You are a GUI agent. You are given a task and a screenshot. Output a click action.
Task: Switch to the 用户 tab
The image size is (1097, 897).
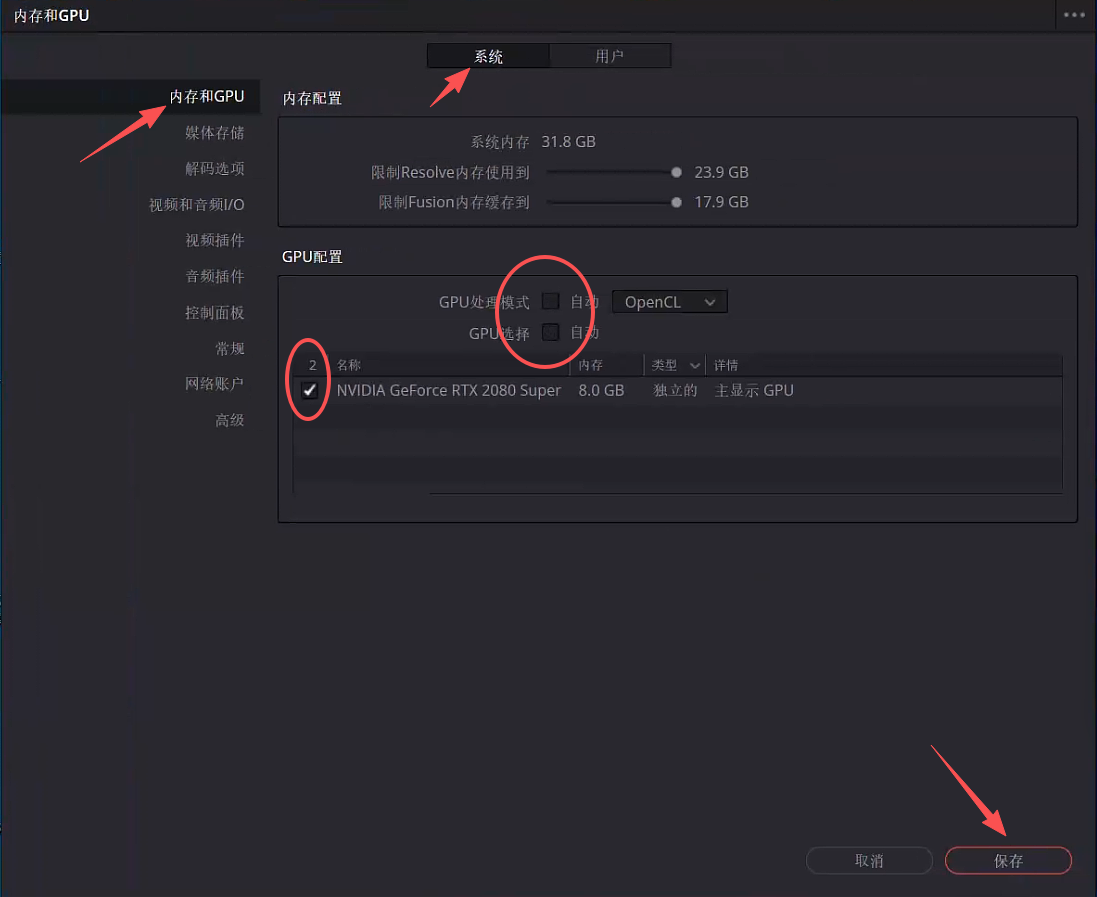click(x=610, y=55)
